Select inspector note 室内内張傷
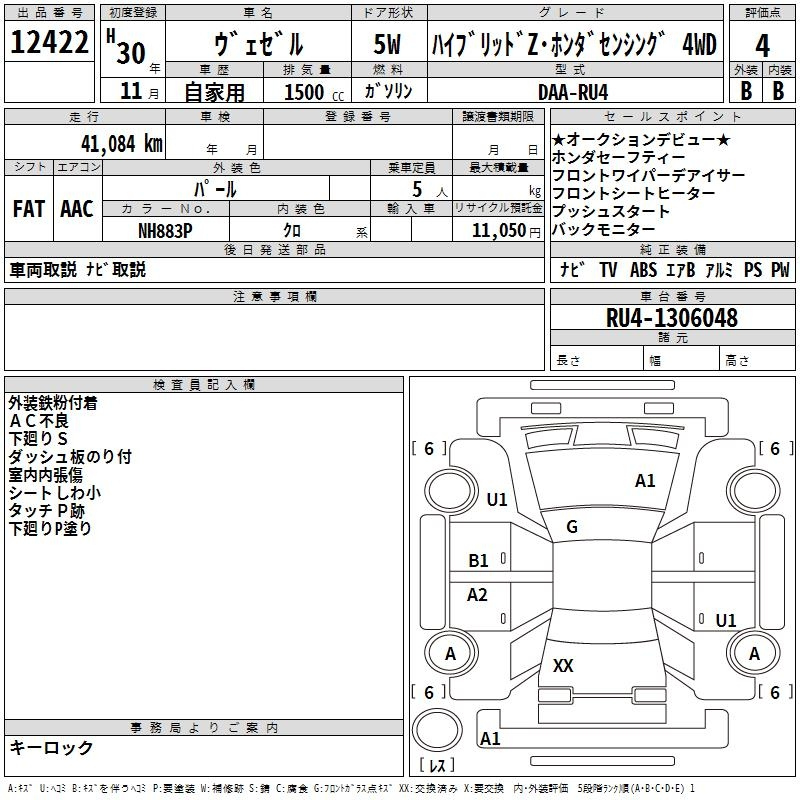The width and height of the screenshot is (800, 800). click(x=45, y=475)
